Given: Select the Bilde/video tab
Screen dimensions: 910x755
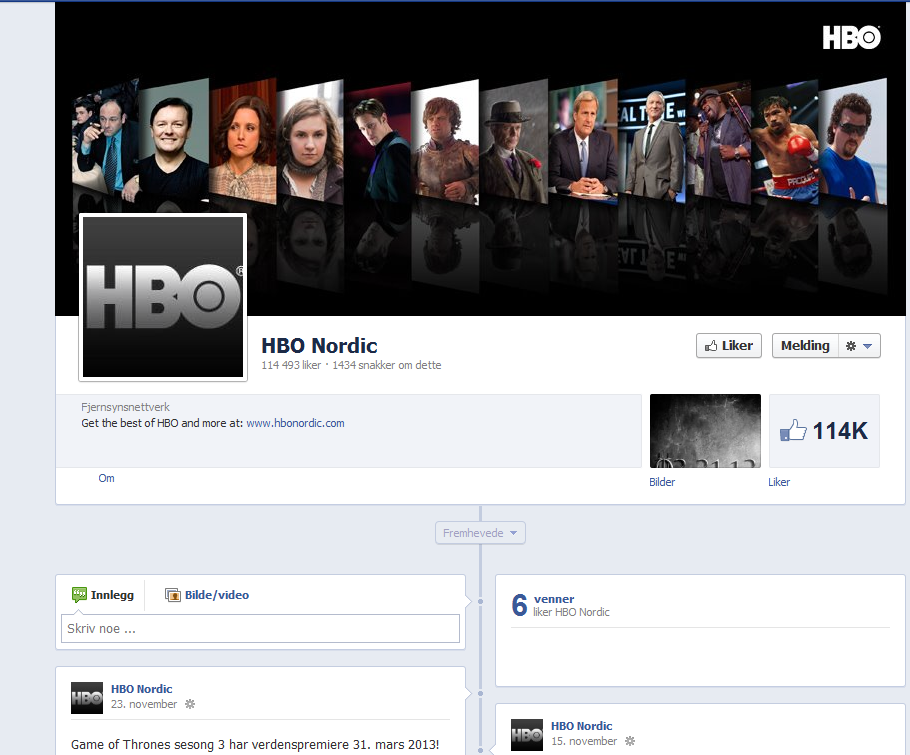Looking at the screenshot, I should [207, 595].
